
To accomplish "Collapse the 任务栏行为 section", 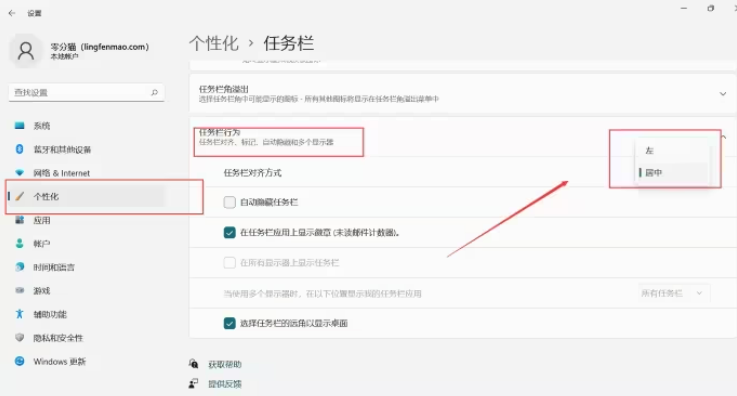I will tap(724, 137).
